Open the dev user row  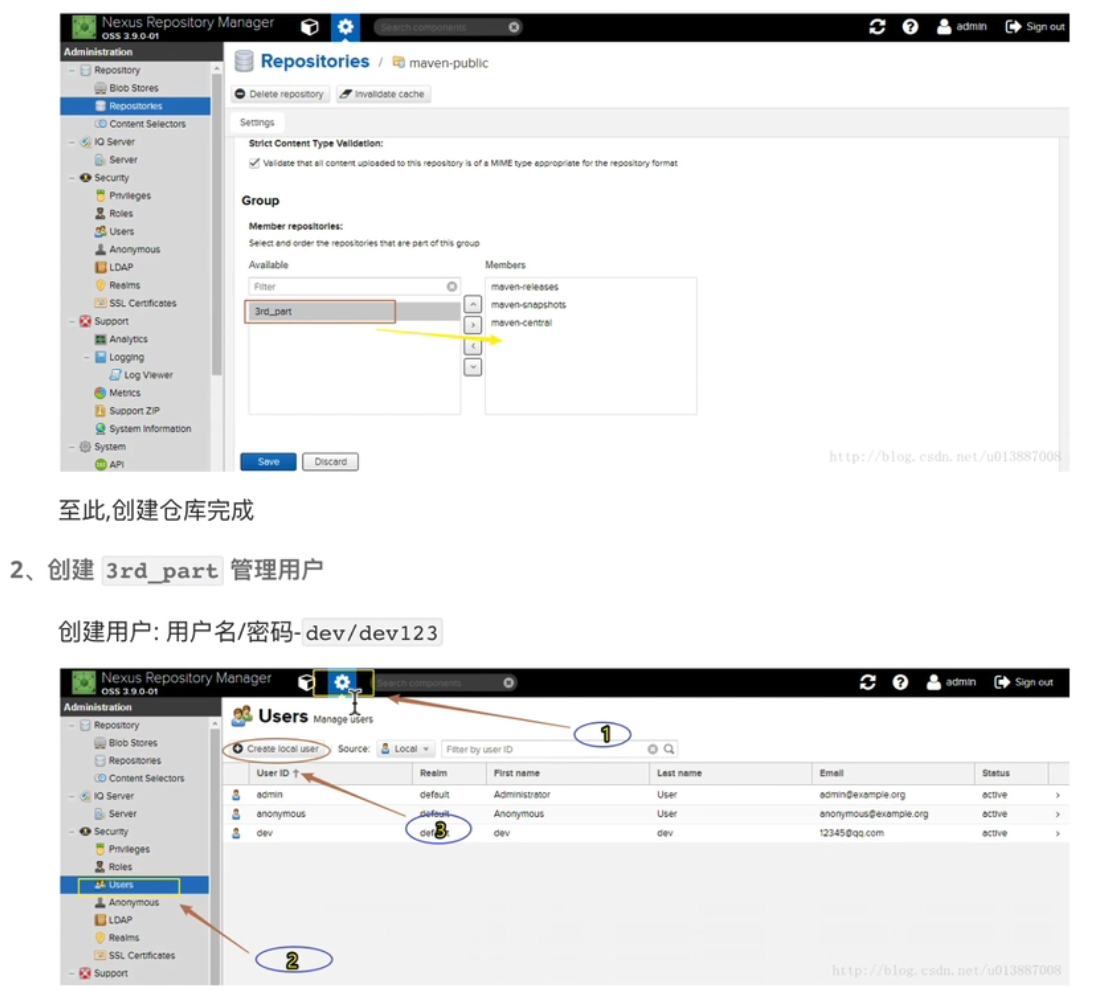(x=645, y=833)
